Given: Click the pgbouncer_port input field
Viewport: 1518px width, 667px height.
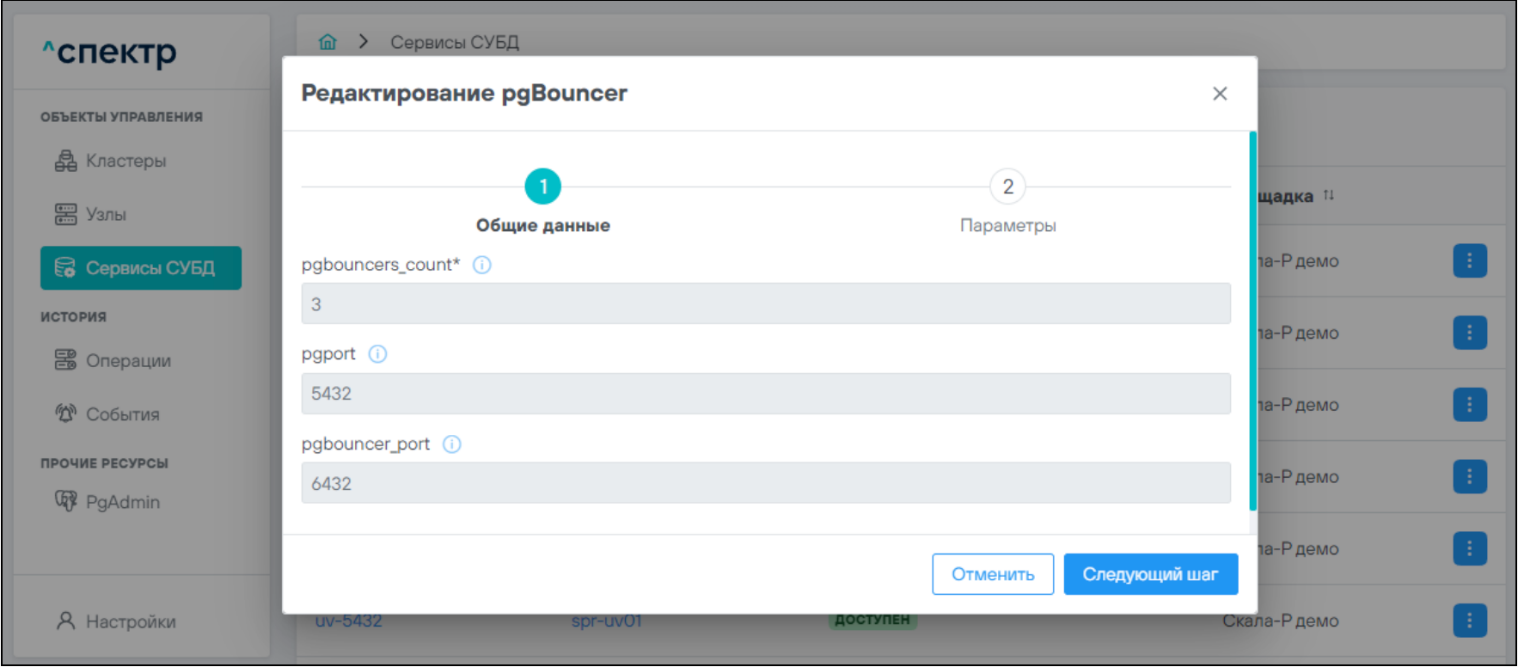Looking at the screenshot, I should click(765, 484).
